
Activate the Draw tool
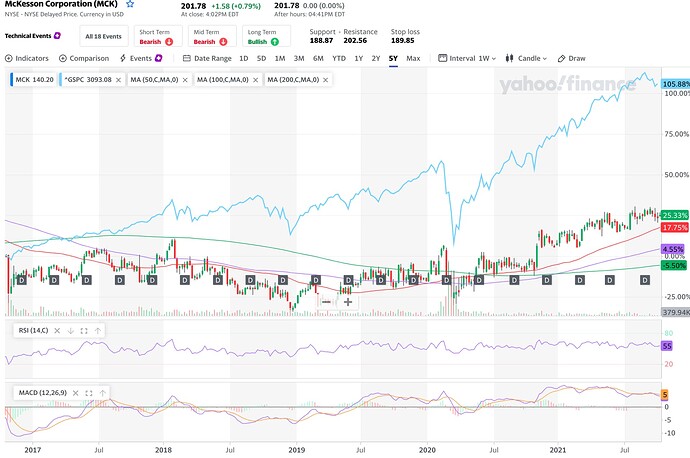click(572, 58)
